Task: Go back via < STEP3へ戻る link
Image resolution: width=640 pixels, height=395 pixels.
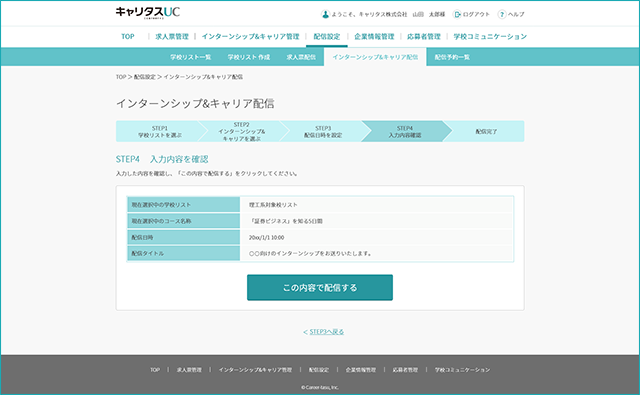Action: click(x=324, y=332)
